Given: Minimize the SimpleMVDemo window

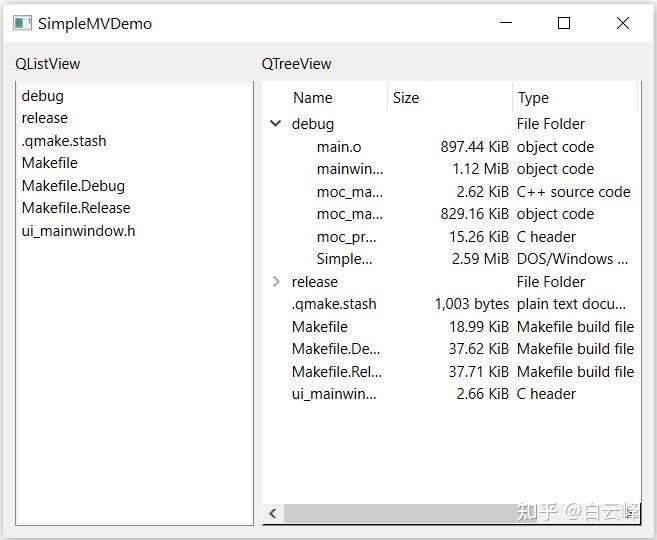Looking at the screenshot, I should [506, 23].
